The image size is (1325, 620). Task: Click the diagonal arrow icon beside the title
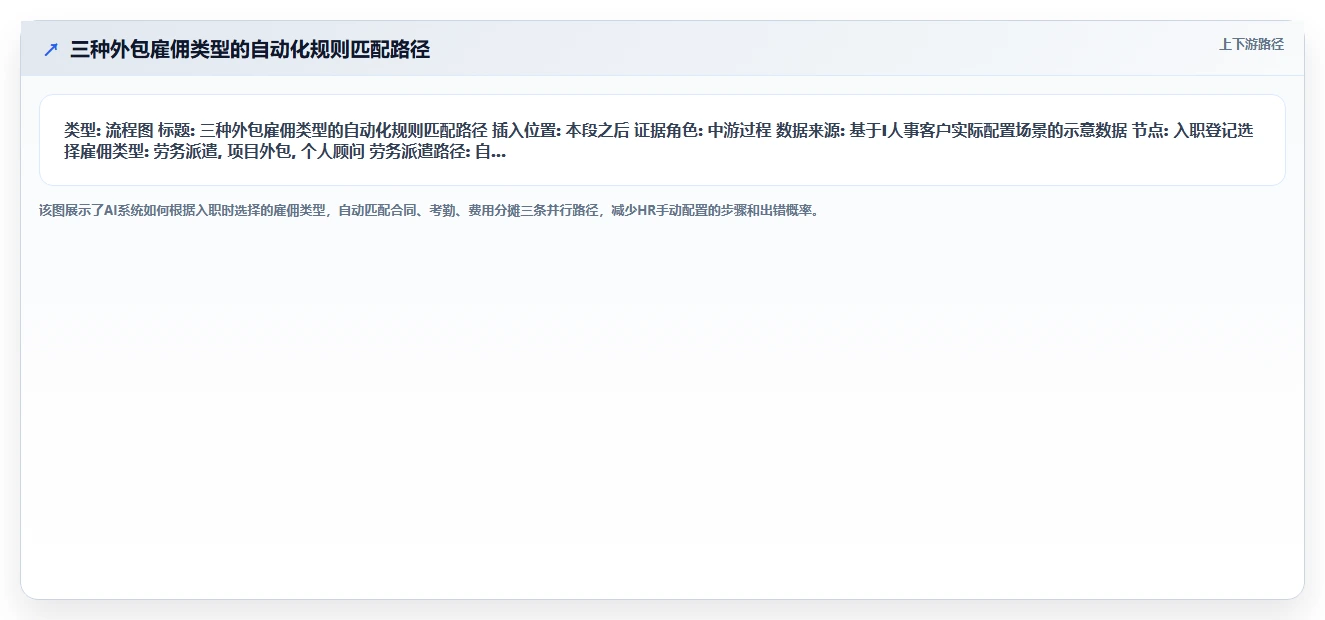(51, 49)
